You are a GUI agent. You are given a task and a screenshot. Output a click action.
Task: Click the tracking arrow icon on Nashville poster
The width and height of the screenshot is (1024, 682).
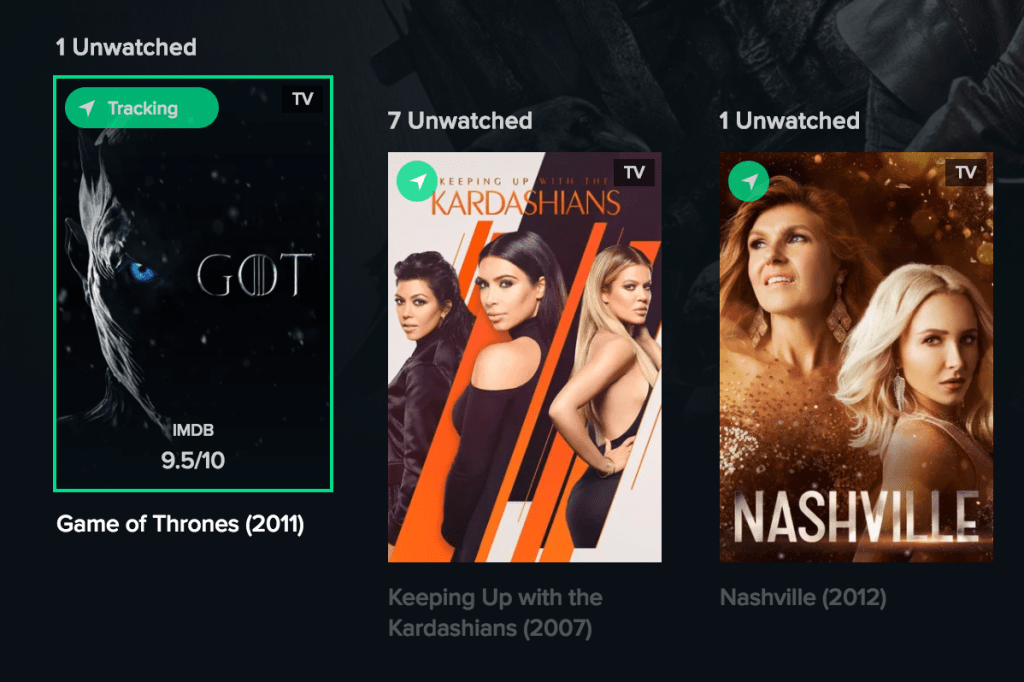pyautogui.click(x=748, y=181)
